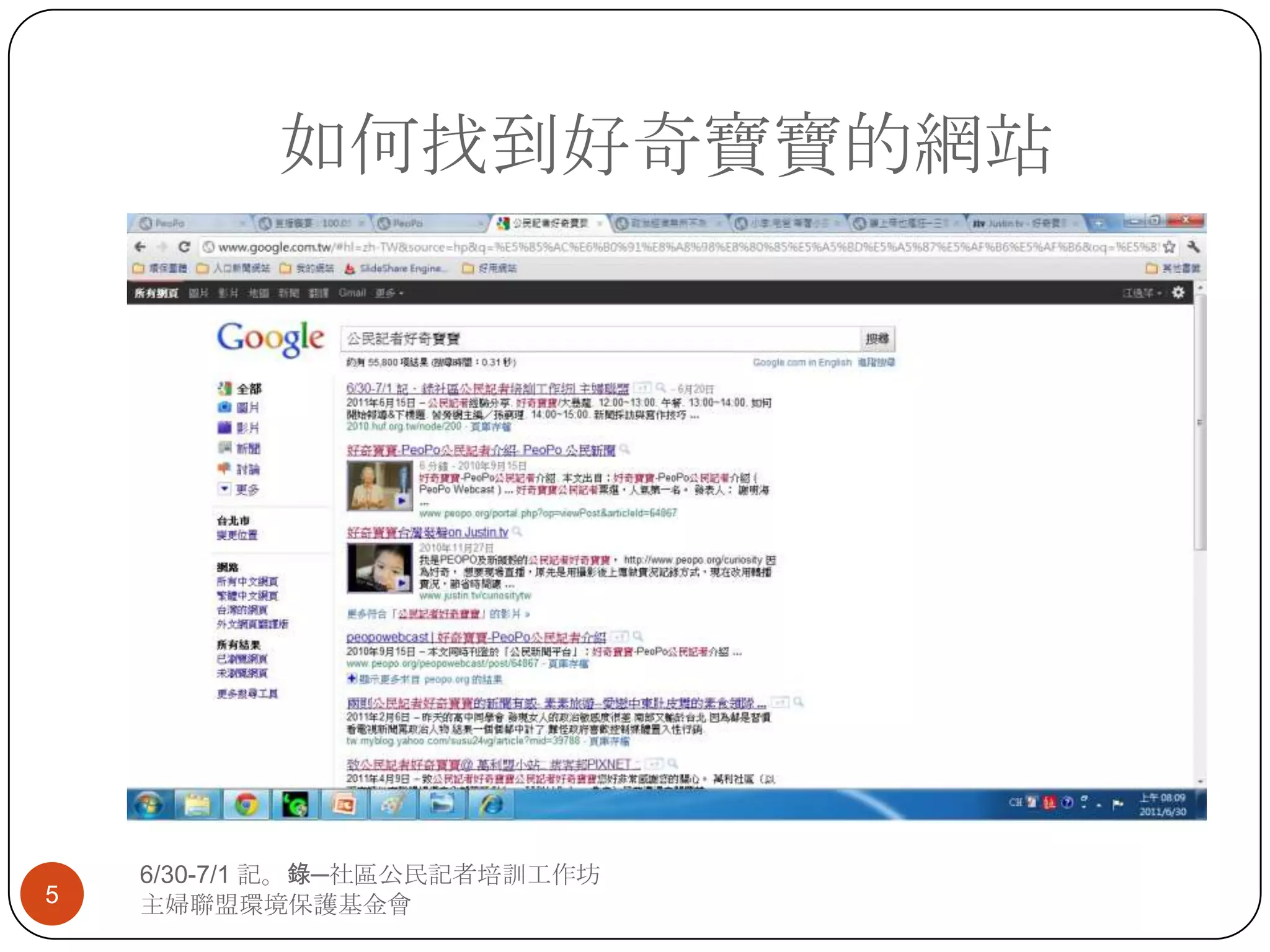Viewport: 1270px width, 952px height.
Task: Click the picture-window taskbar icon
Action: point(442,804)
